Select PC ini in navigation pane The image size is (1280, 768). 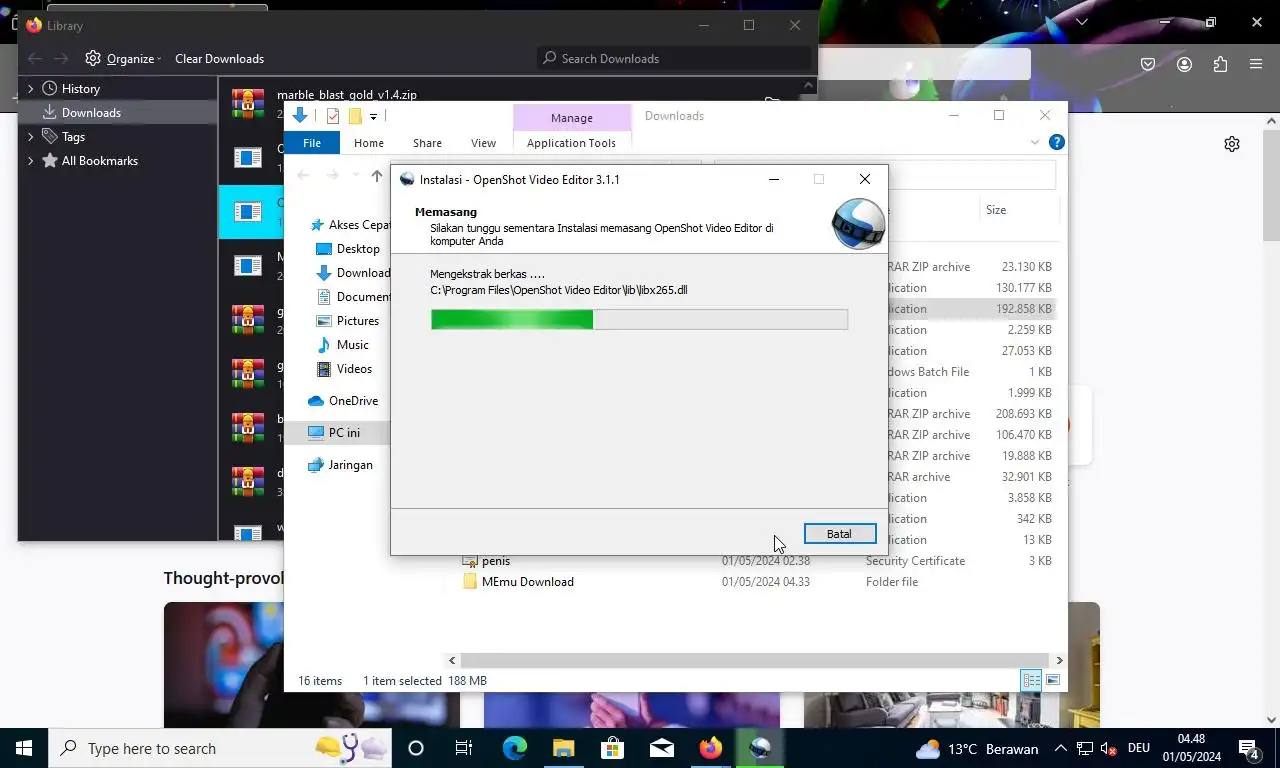click(344, 433)
